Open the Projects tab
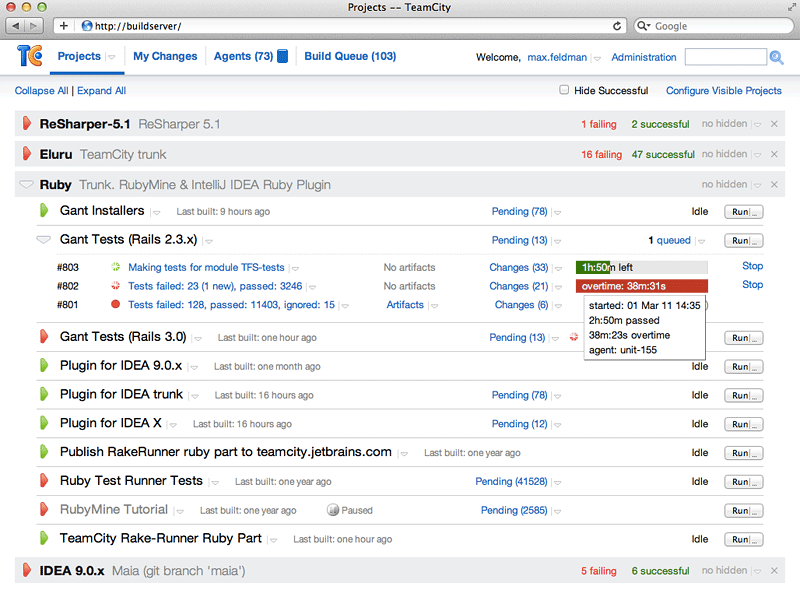Viewport: 800px width, 600px height. (x=79, y=56)
